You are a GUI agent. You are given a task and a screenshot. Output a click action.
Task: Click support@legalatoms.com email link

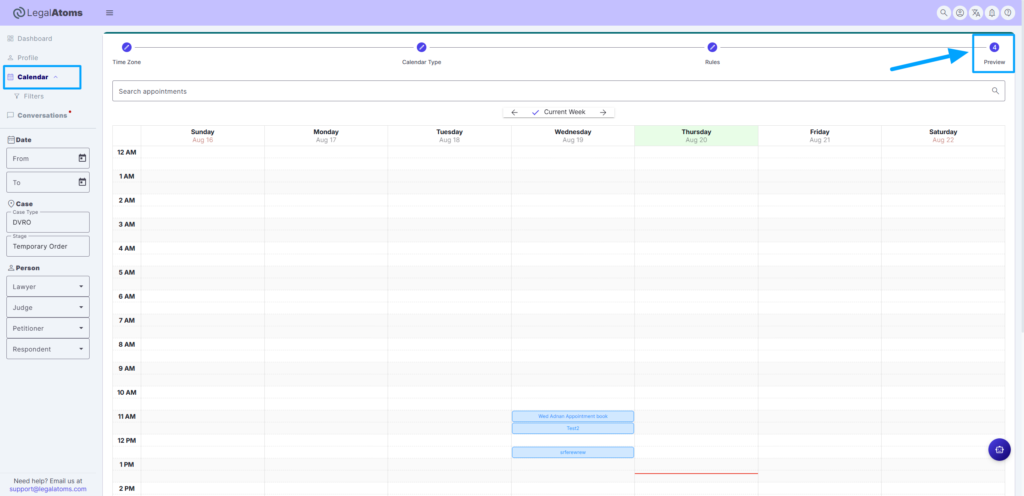coord(48,489)
